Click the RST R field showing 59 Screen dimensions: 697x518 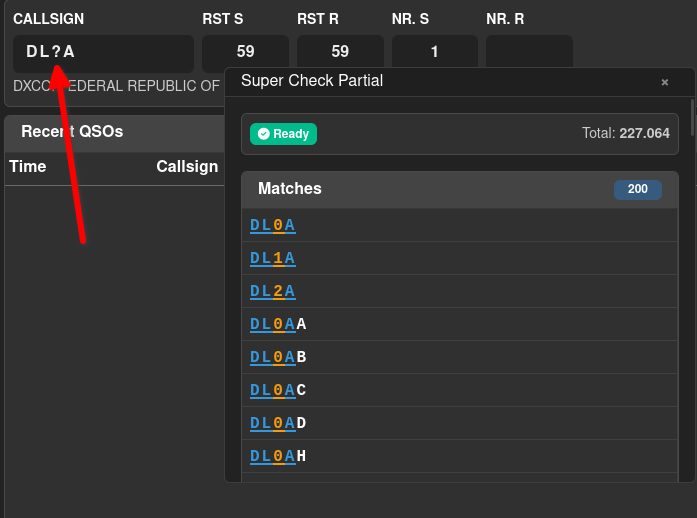[x=340, y=52]
